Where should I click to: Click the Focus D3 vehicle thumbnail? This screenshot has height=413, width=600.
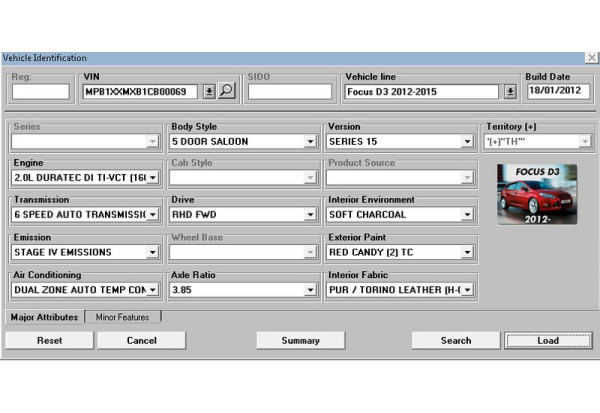[537, 194]
